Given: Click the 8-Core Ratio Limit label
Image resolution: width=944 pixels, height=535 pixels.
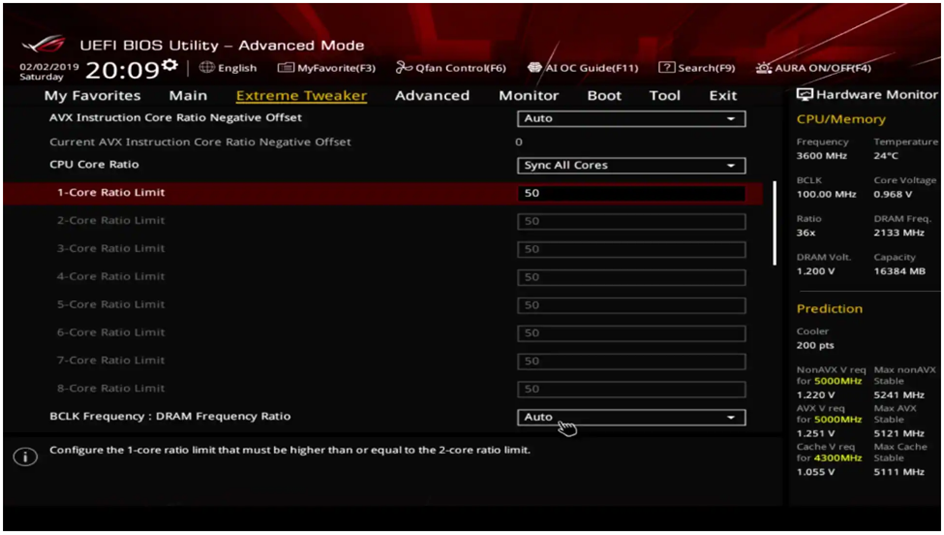Looking at the screenshot, I should click(111, 388).
